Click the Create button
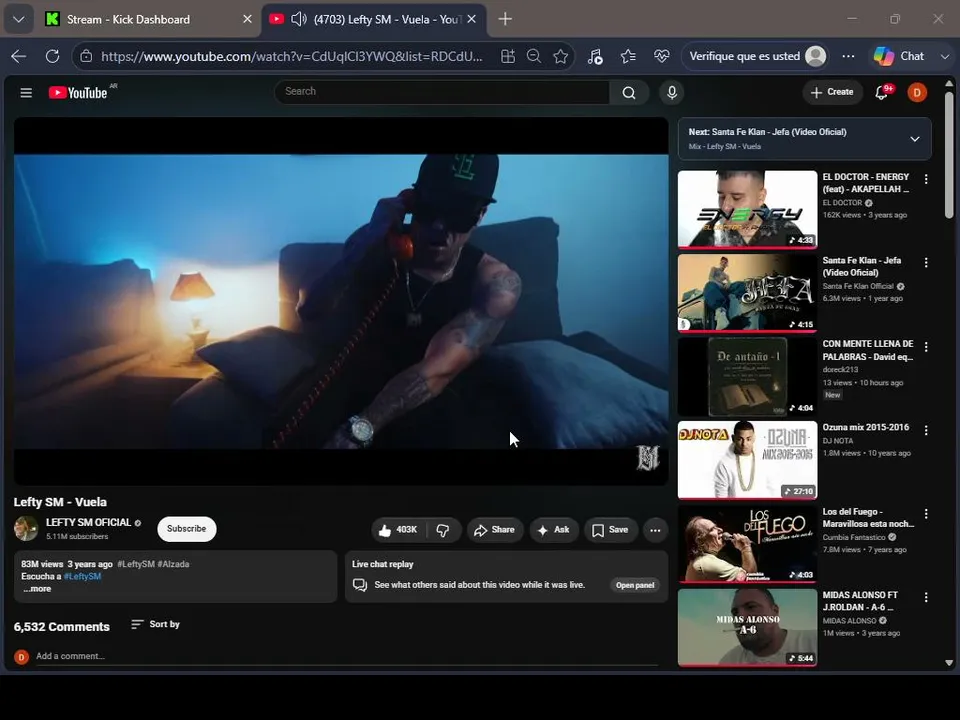The image size is (960, 720). pyautogui.click(x=832, y=92)
